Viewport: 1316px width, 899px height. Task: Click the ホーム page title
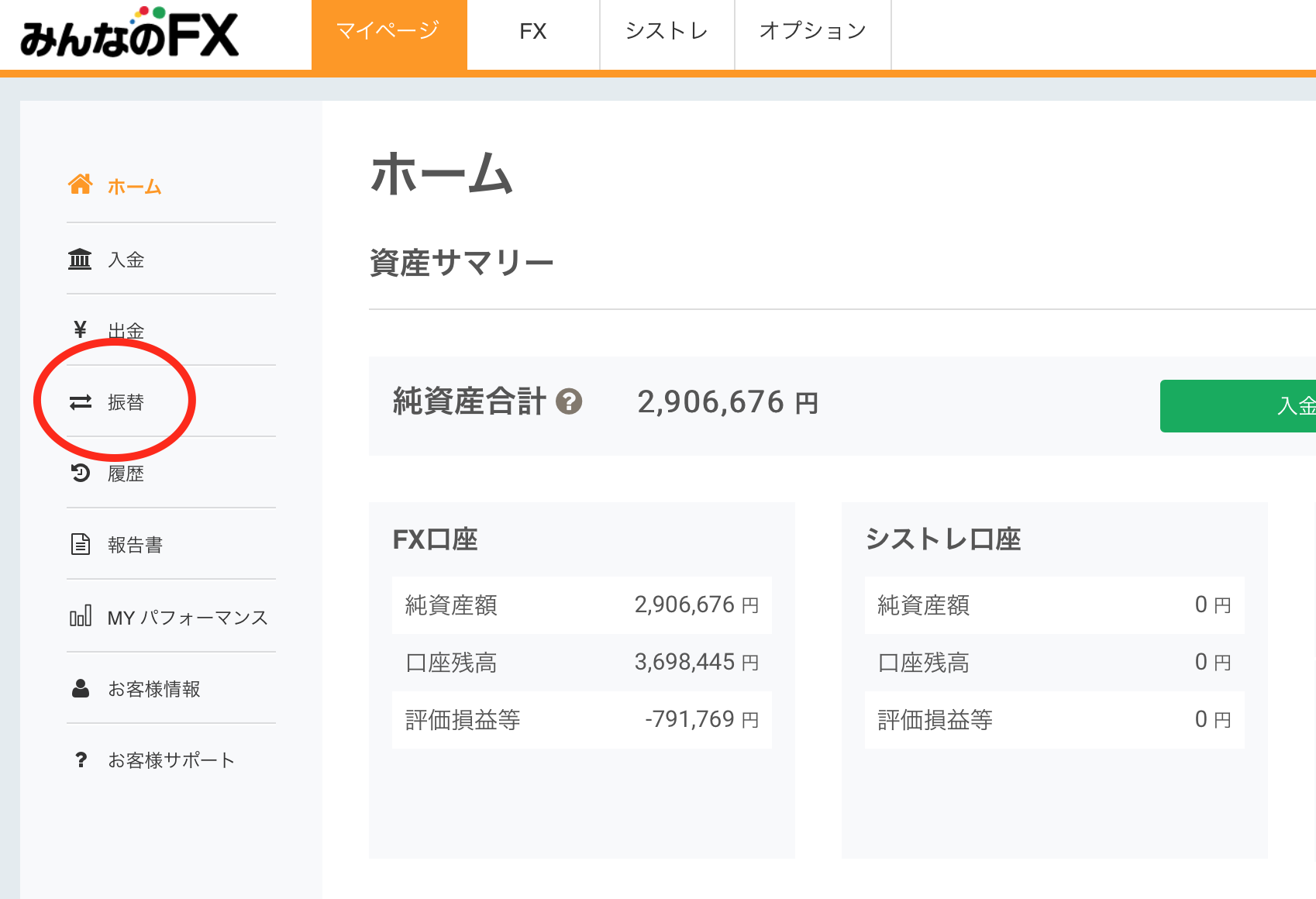click(x=441, y=174)
